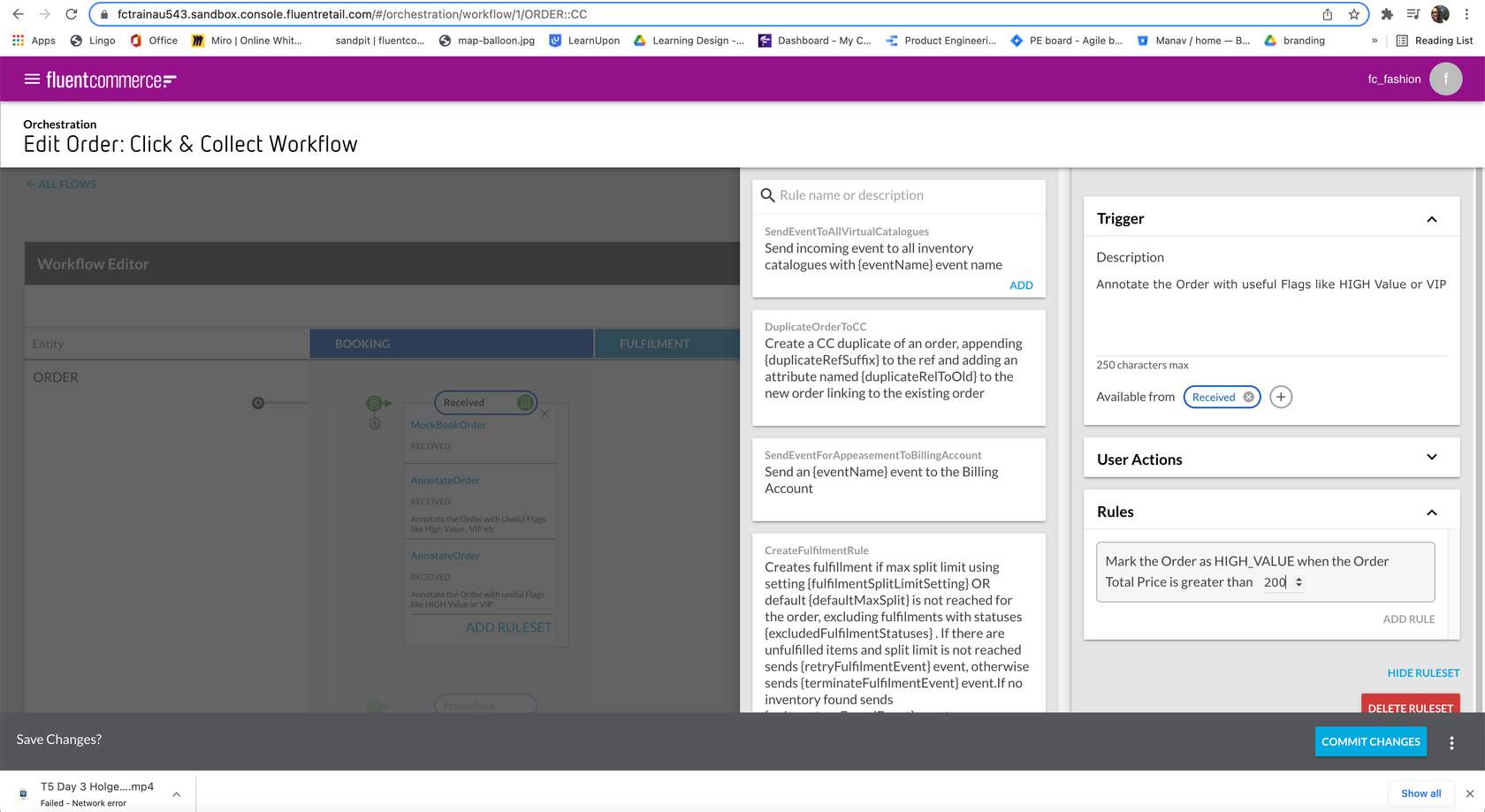Image resolution: width=1485 pixels, height=812 pixels.
Task: Reload the browser page
Action: point(72,14)
